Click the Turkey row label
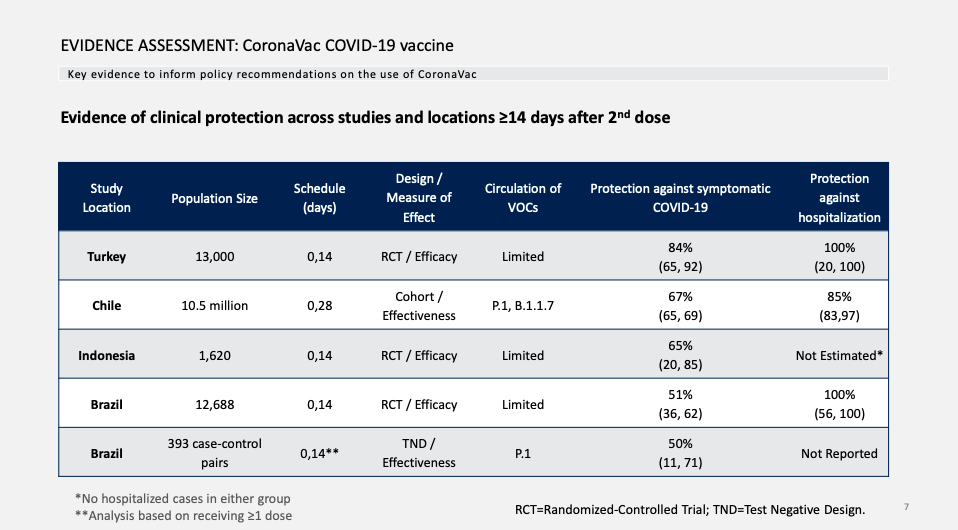This screenshot has width=958, height=530. pyautogui.click(x=107, y=257)
